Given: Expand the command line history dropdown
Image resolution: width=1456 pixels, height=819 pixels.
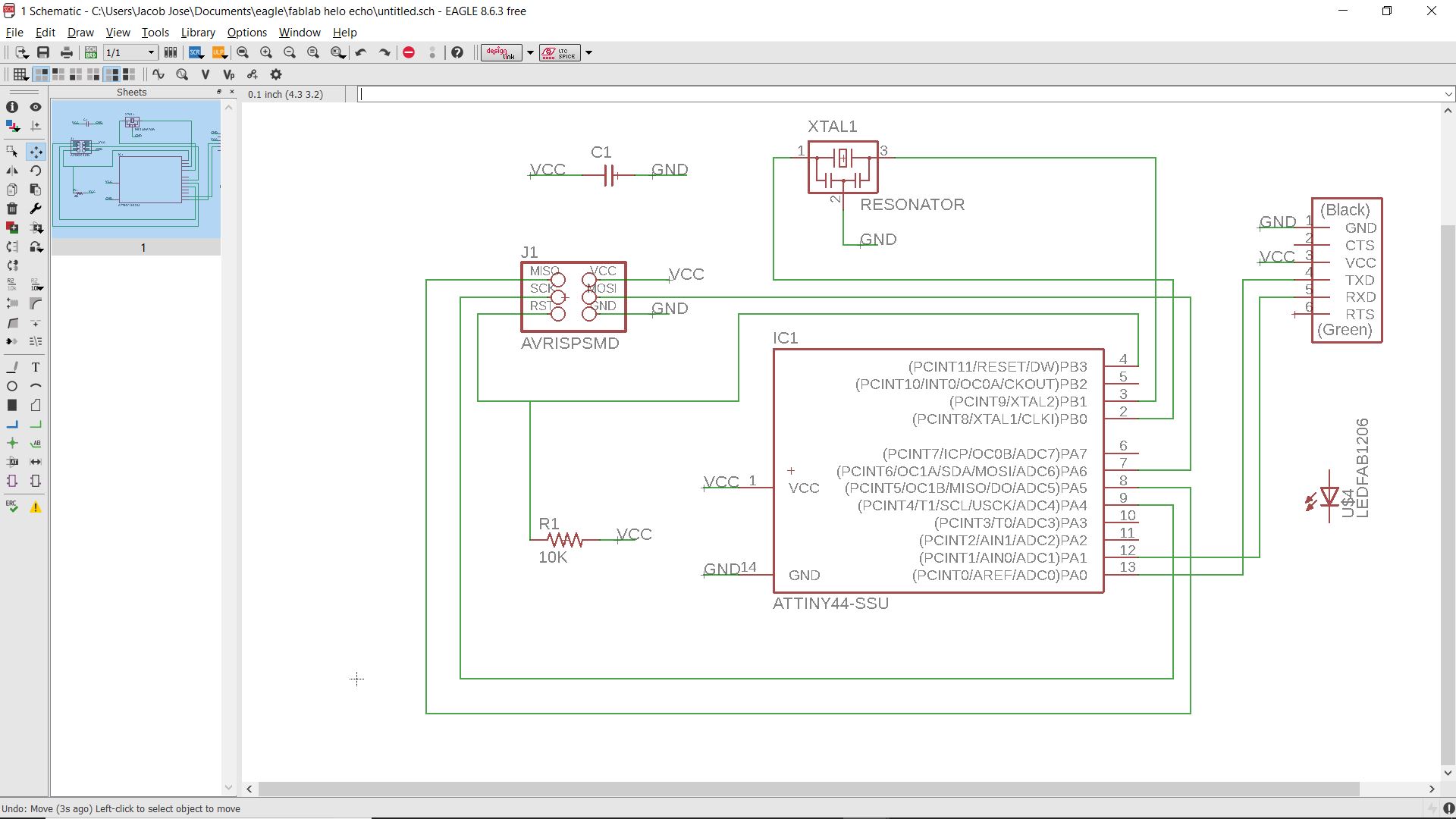Looking at the screenshot, I should point(1448,94).
